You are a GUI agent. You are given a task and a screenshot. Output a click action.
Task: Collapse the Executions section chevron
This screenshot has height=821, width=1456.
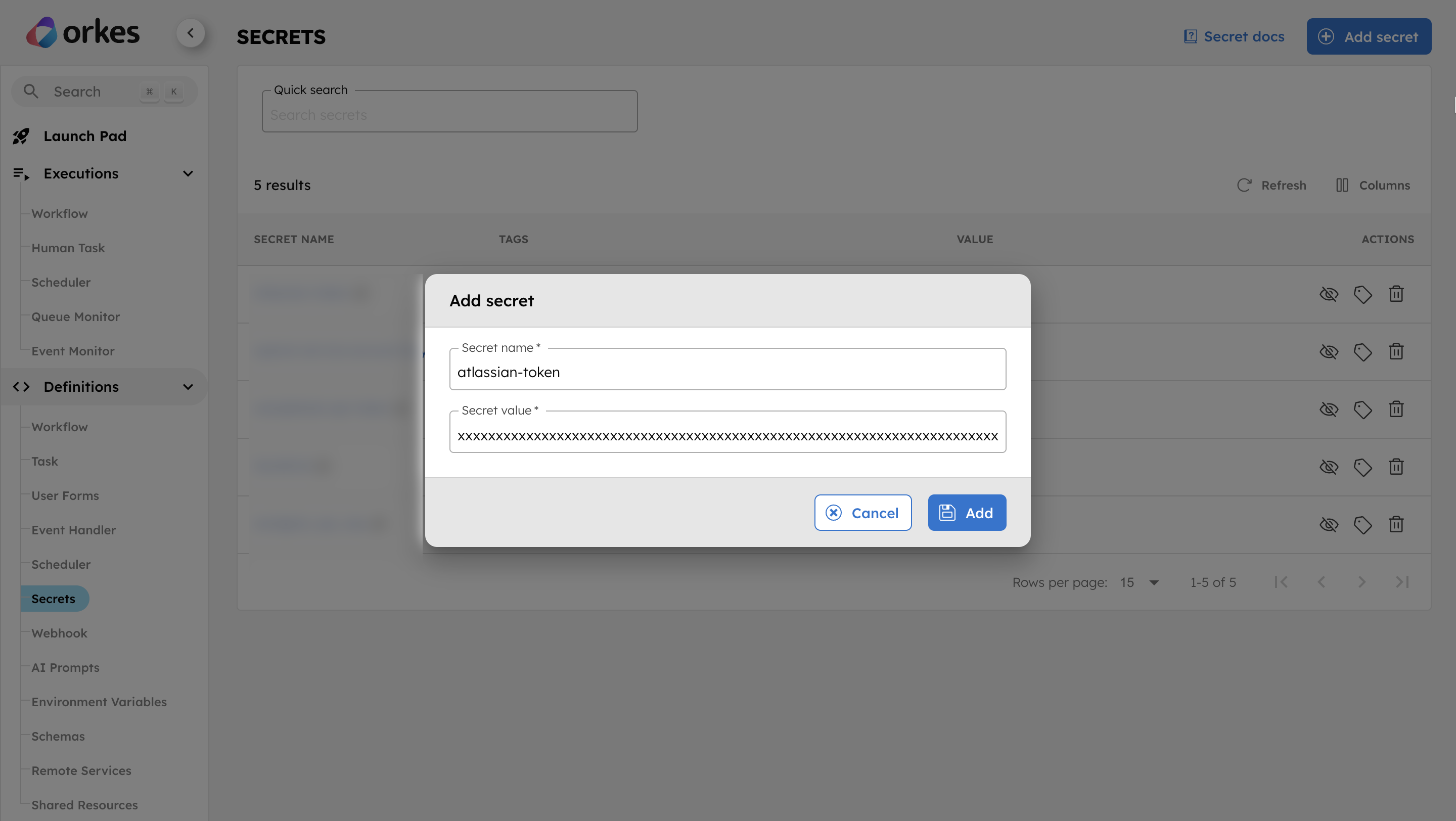pos(188,173)
